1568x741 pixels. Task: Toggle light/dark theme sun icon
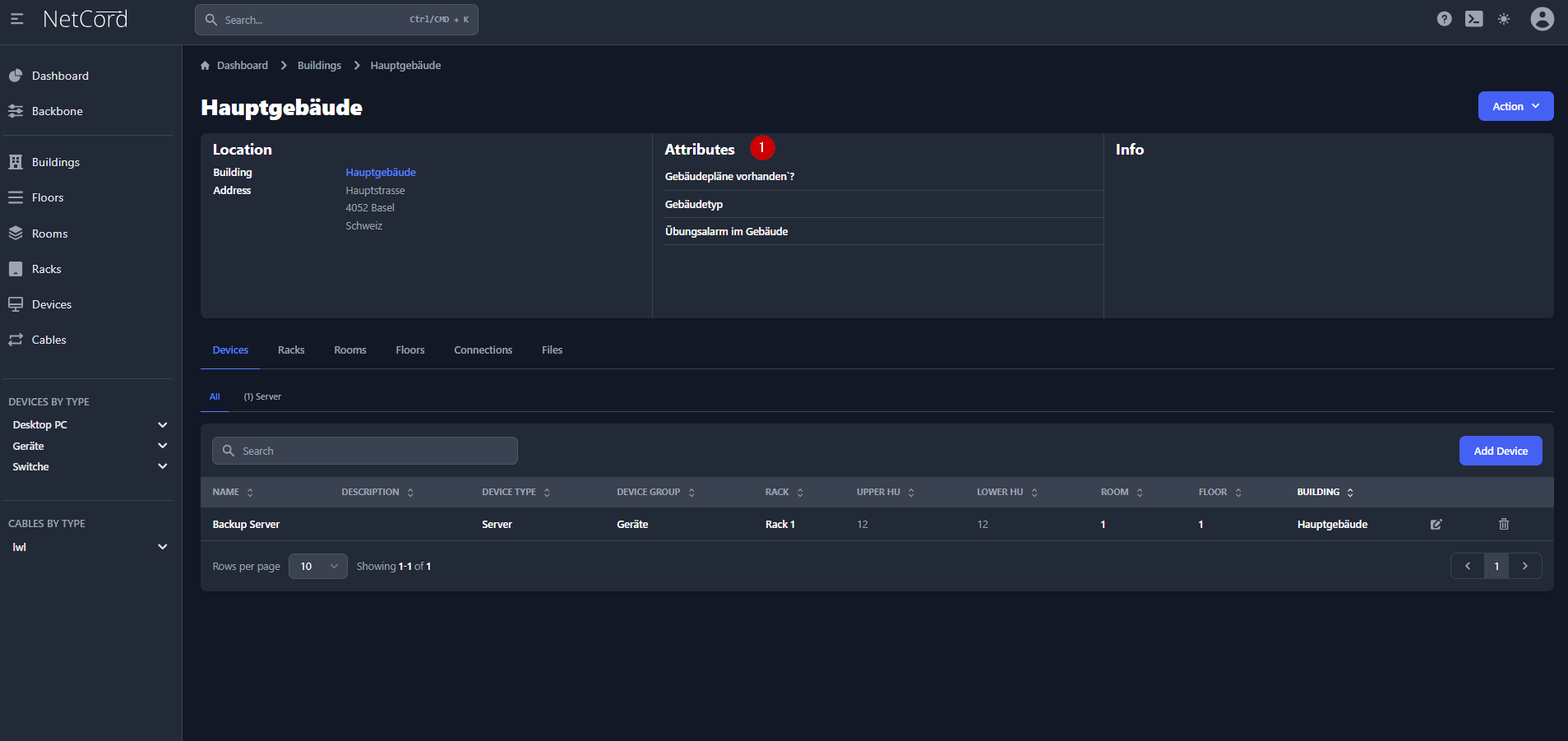1503,19
